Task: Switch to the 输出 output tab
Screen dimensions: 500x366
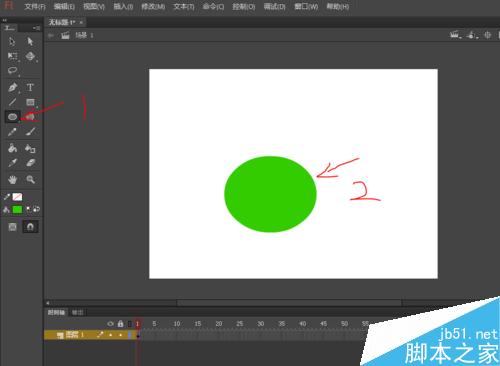Action: click(x=78, y=312)
